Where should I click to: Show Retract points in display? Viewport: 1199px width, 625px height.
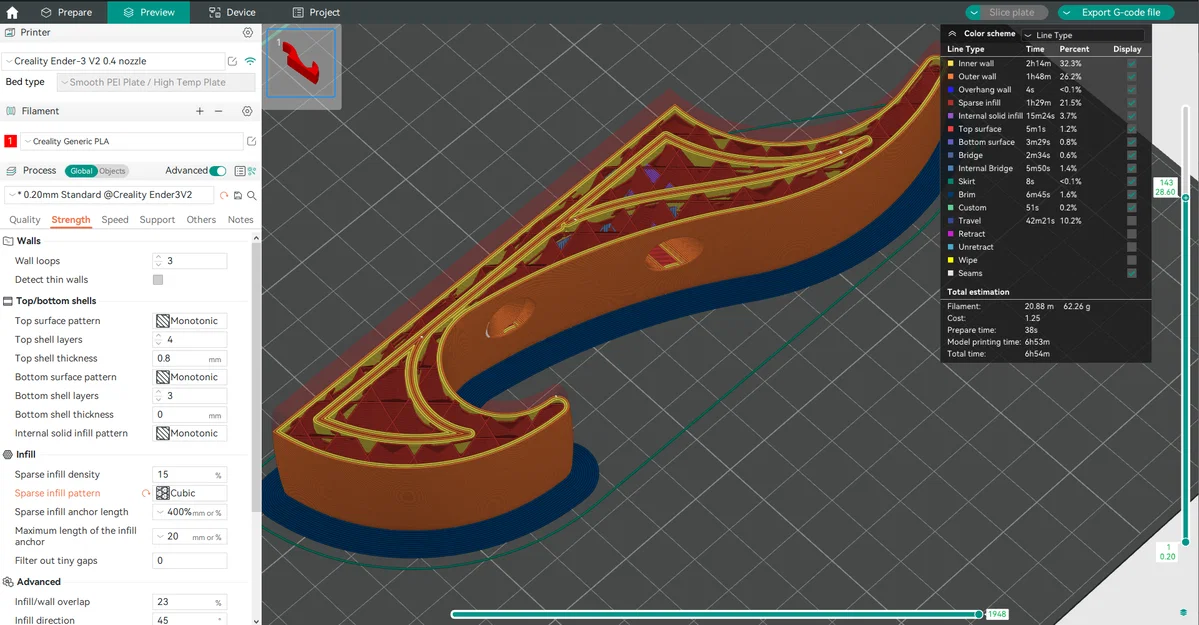(x=1132, y=234)
